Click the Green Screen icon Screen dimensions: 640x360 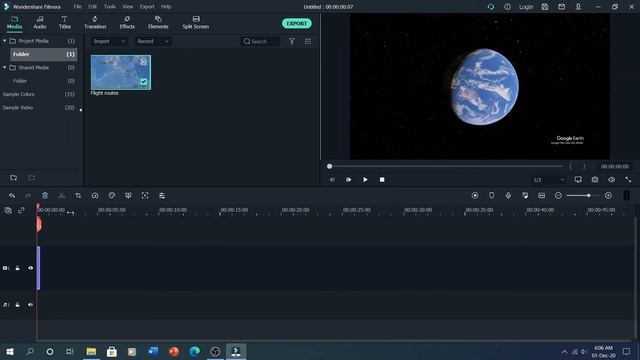pyautogui.click(x=128, y=196)
